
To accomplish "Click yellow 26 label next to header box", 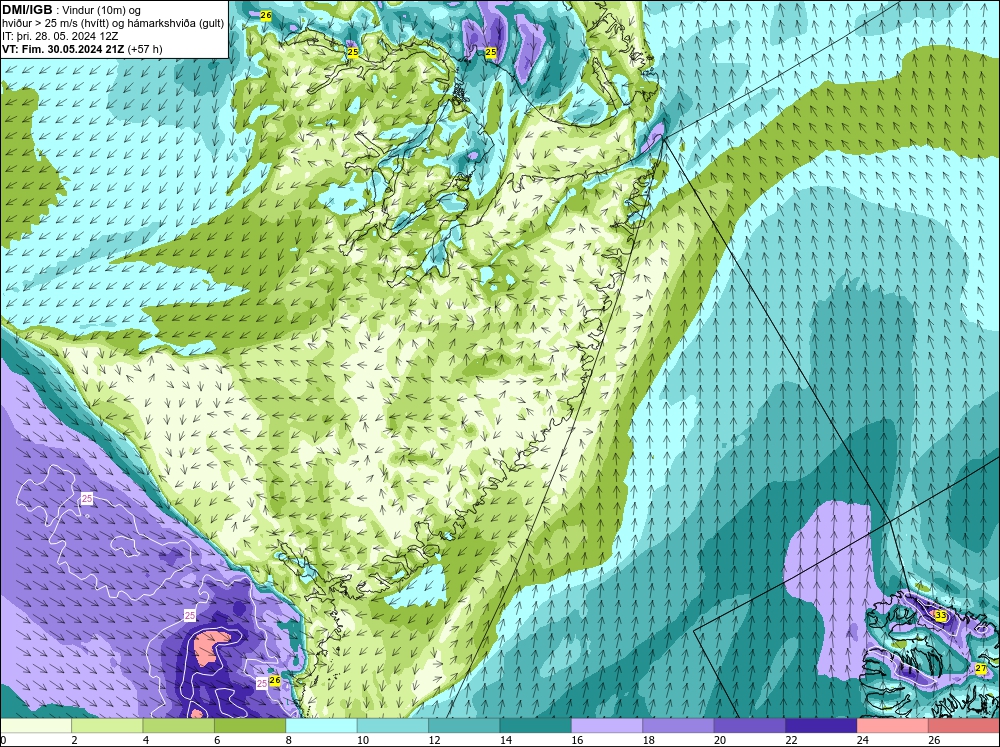I will [x=266, y=15].
